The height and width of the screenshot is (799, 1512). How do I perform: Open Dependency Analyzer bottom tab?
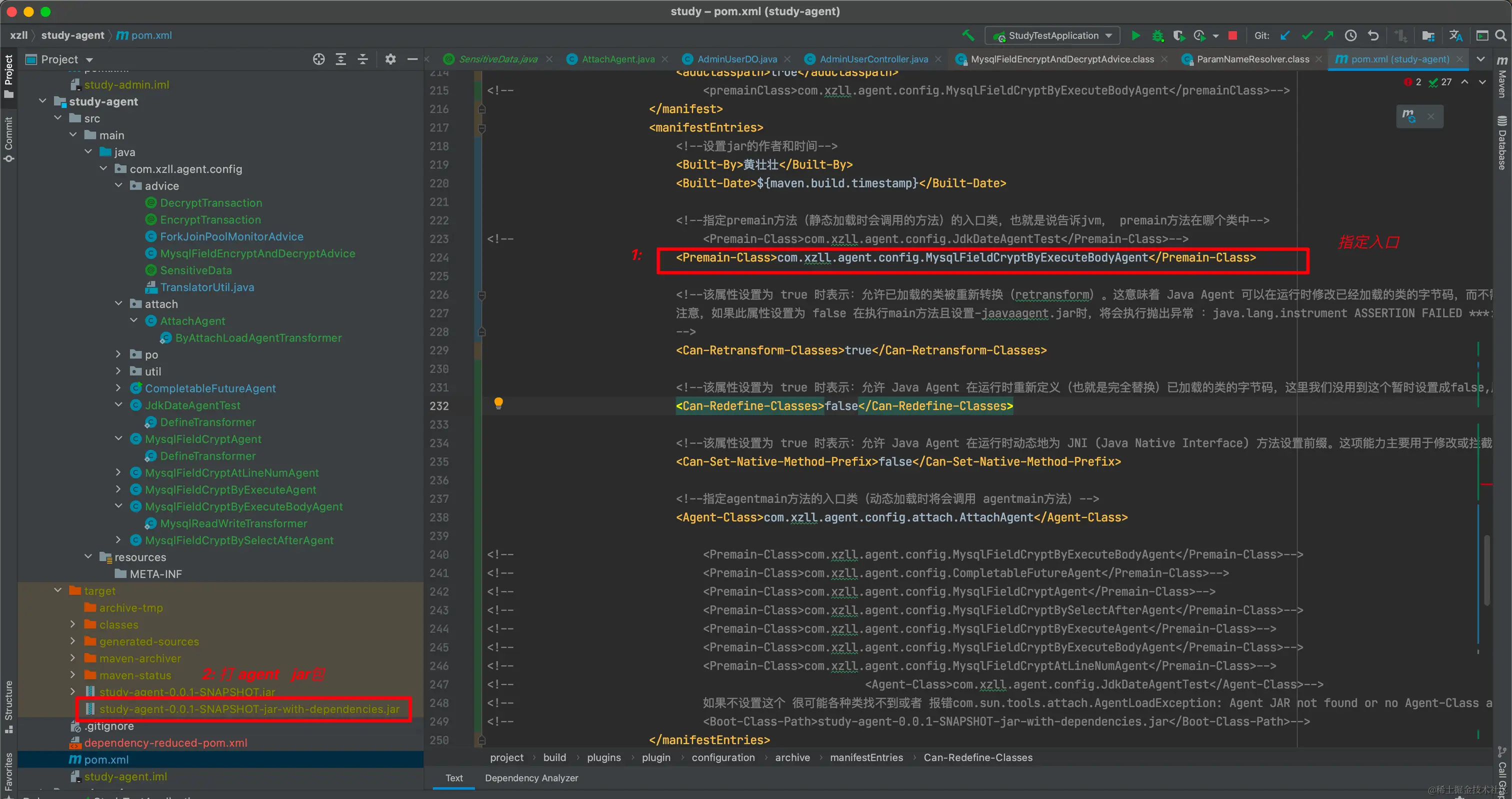531,778
